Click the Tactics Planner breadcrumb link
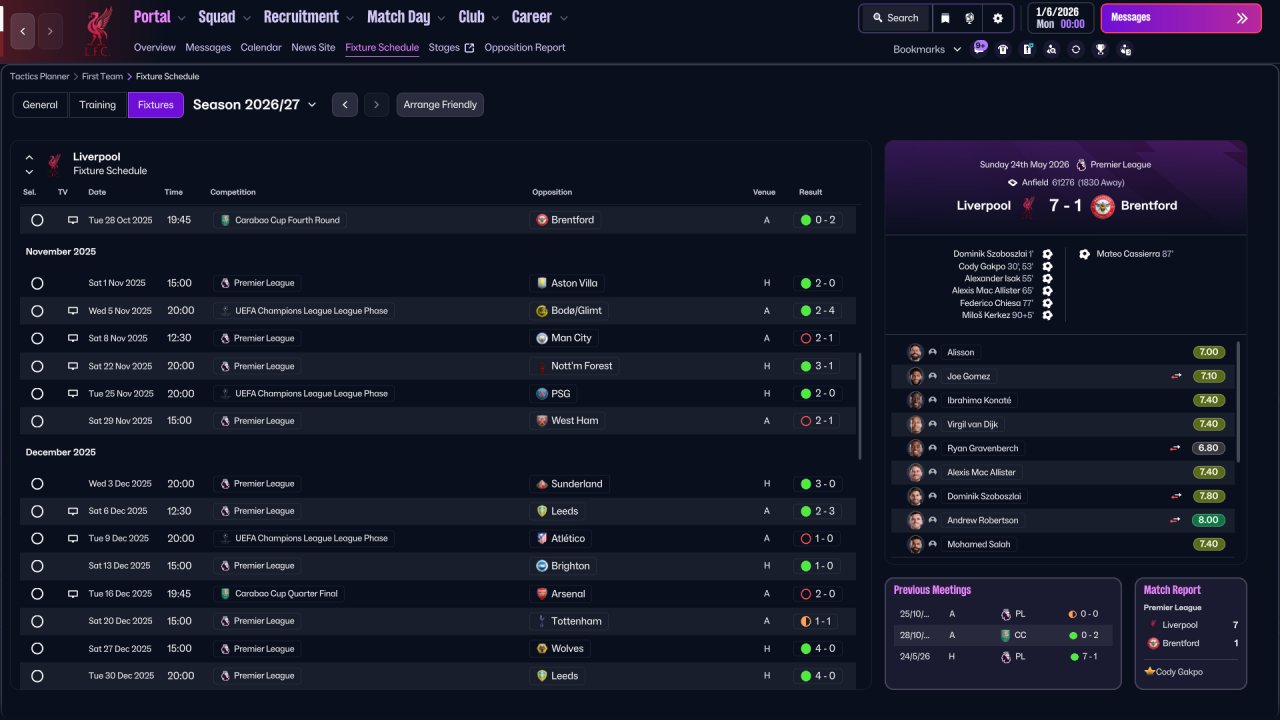Viewport: 1280px width, 720px height. click(40, 77)
